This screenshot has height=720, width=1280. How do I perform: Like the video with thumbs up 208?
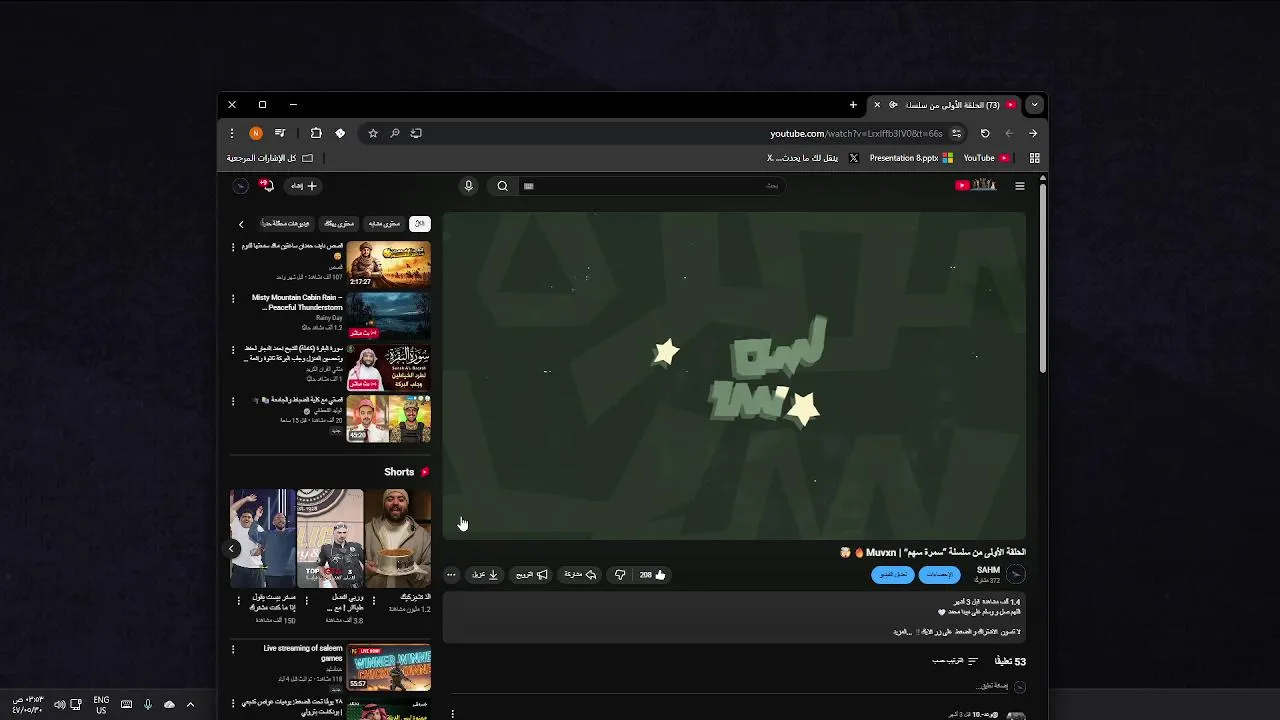pyautogui.click(x=653, y=575)
